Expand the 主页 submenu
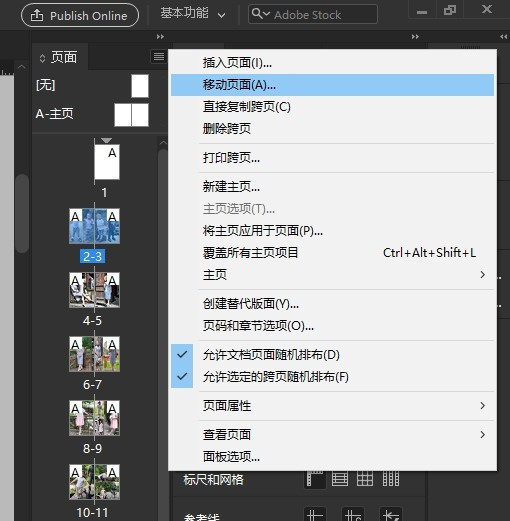Image resolution: width=510 pixels, height=521 pixels. point(332,275)
